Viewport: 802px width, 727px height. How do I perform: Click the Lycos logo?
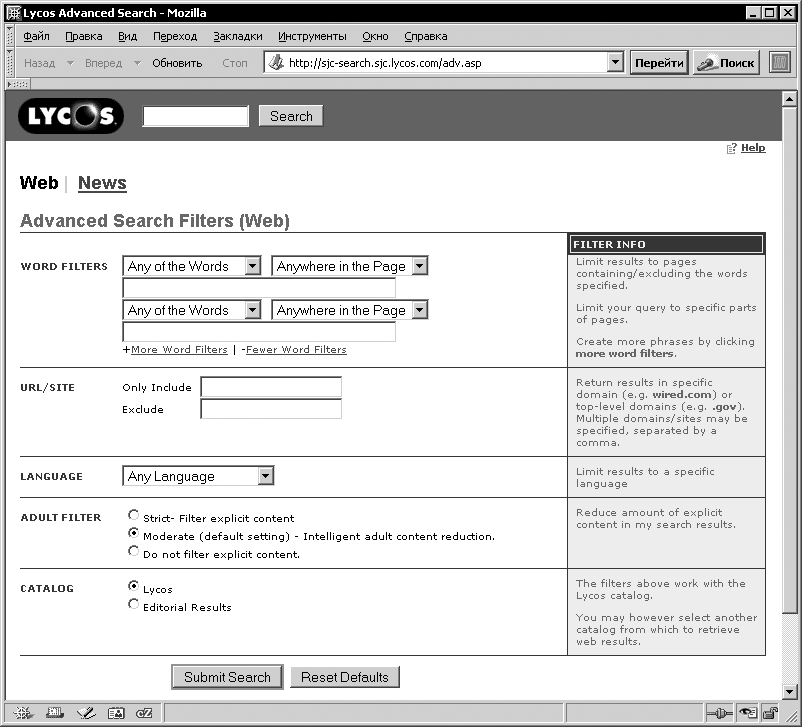(71, 116)
